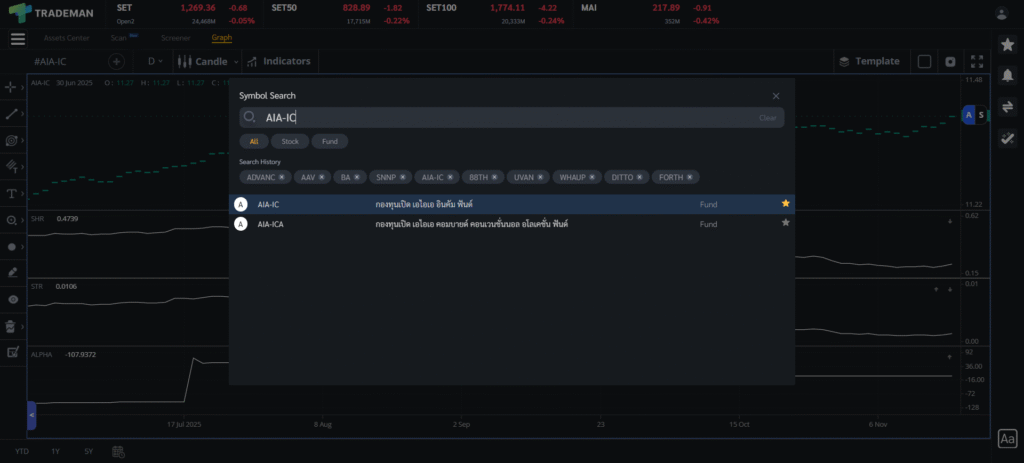Image resolution: width=1024 pixels, height=463 pixels.
Task: Filter search results by Fund
Action: click(x=329, y=141)
